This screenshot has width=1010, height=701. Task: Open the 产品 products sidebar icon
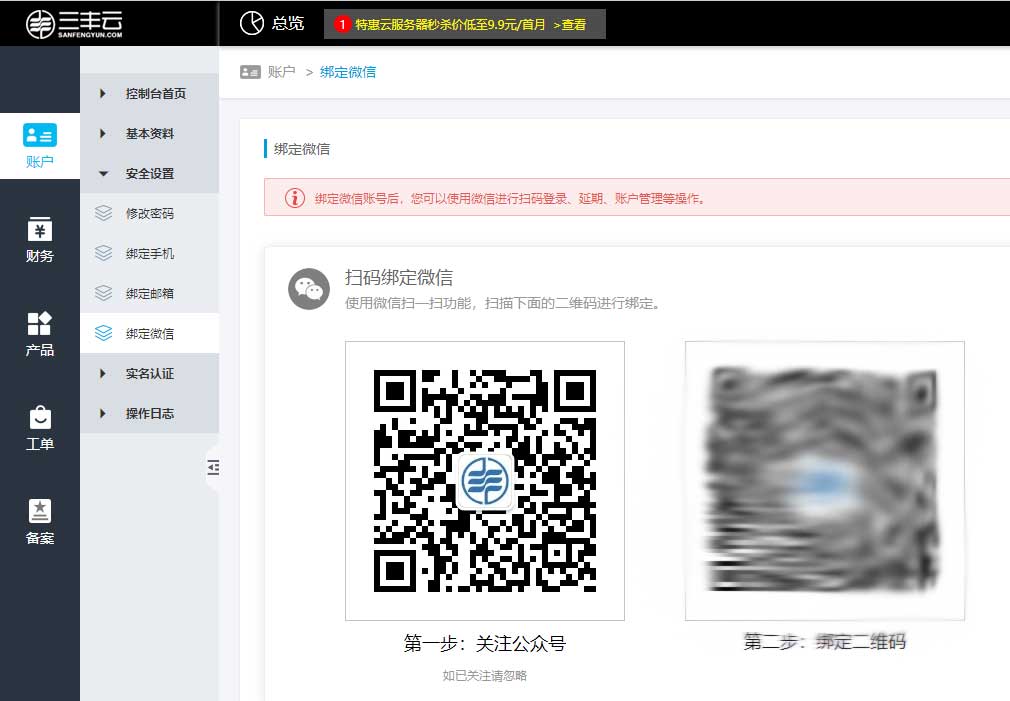click(x=40, y=323)
